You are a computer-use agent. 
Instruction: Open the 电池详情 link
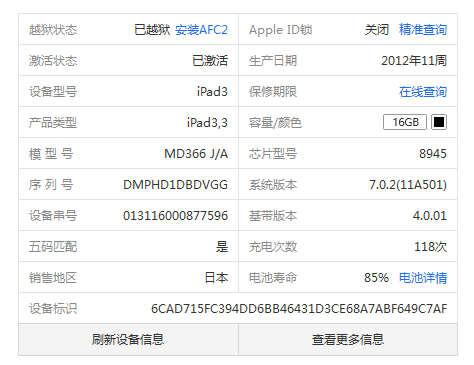[423, 278]
